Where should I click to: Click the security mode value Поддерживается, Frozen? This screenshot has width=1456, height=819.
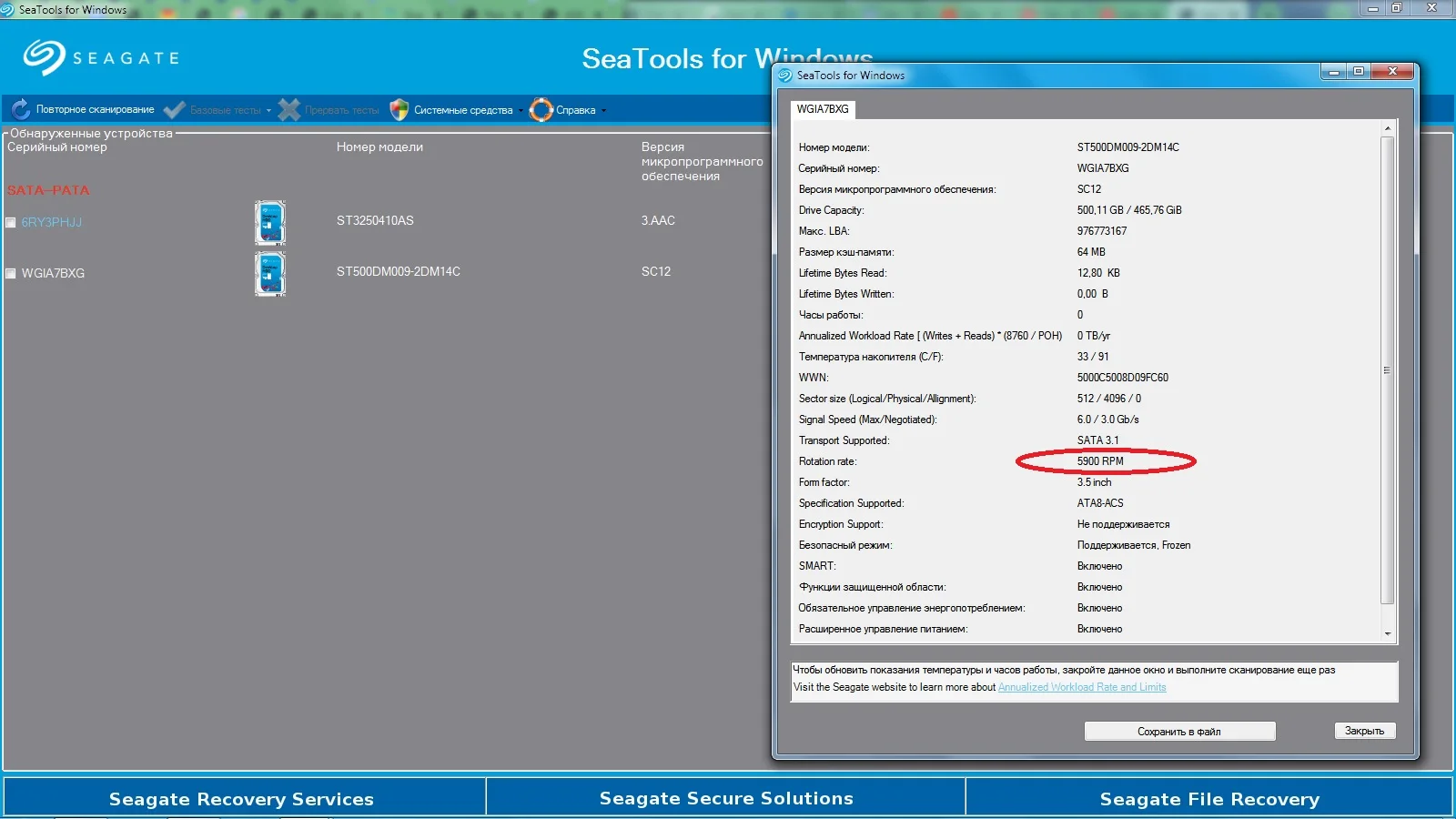pyautogui.click(x=1134, y=545)
